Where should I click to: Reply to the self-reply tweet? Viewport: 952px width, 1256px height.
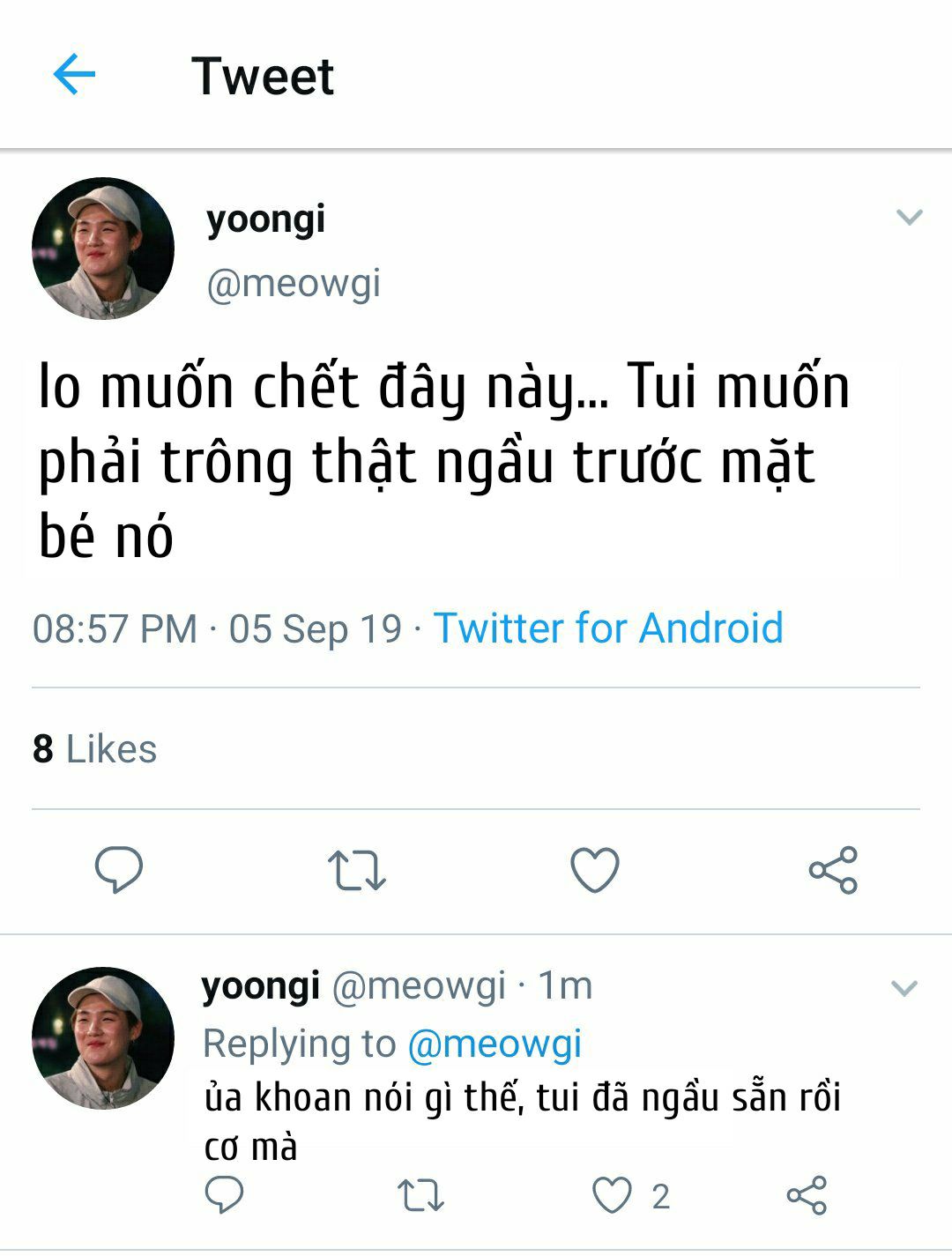point(224,1195)
